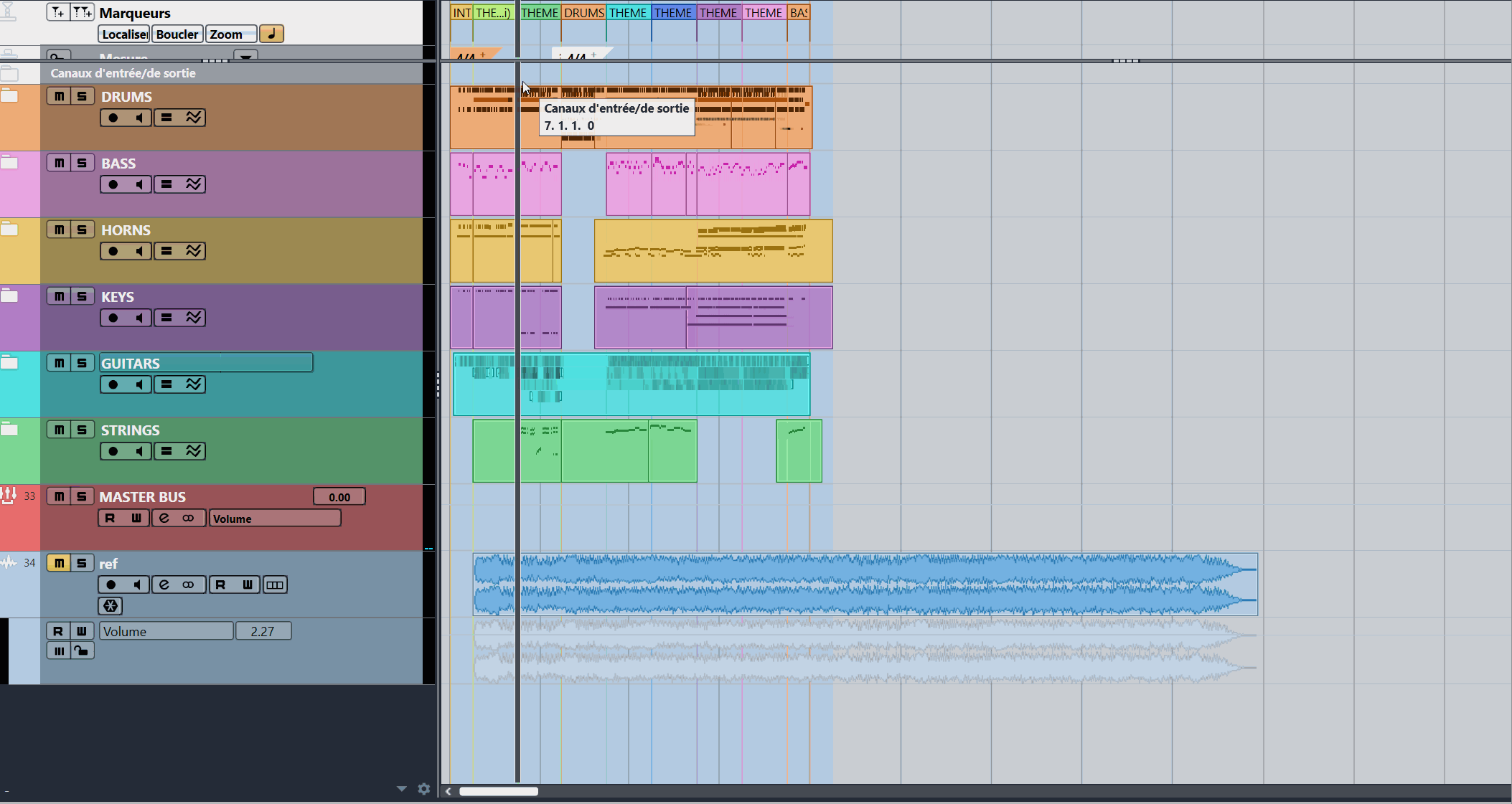The image size is (1512, 804).
Task: Enable monitor on the BASS track
Action: (x=139, y=184)
